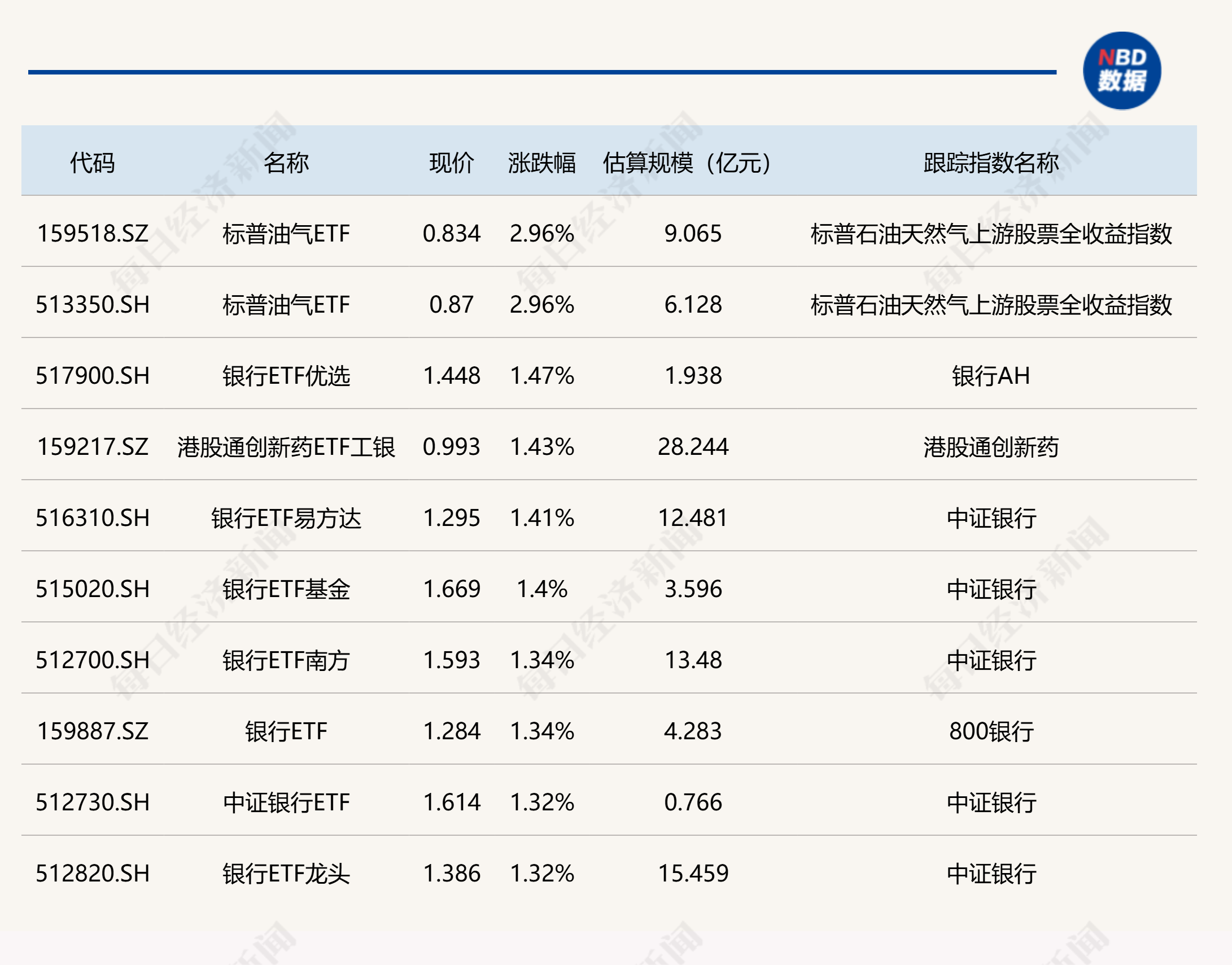Select index 中证银行 in 512820.SH row
Screen dimensions: 1232x965
click(991, 874)
